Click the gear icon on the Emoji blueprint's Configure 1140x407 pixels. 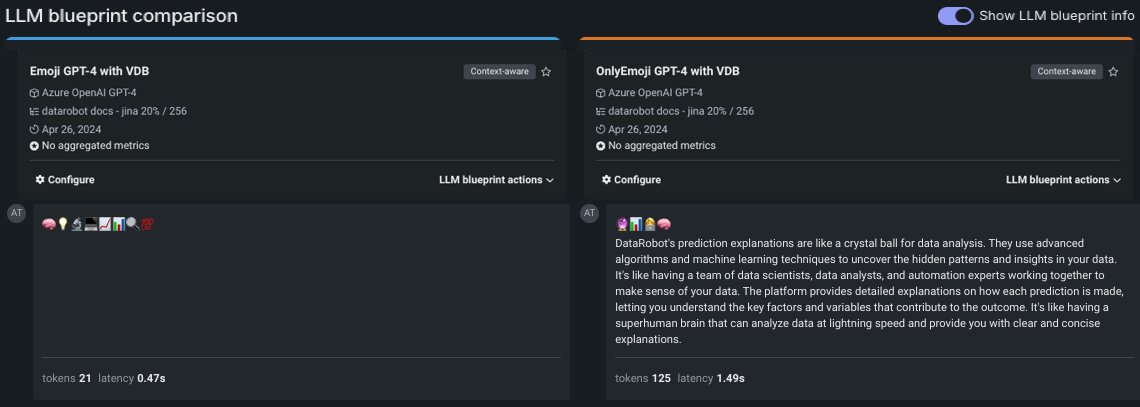click(x=40, y=180)
